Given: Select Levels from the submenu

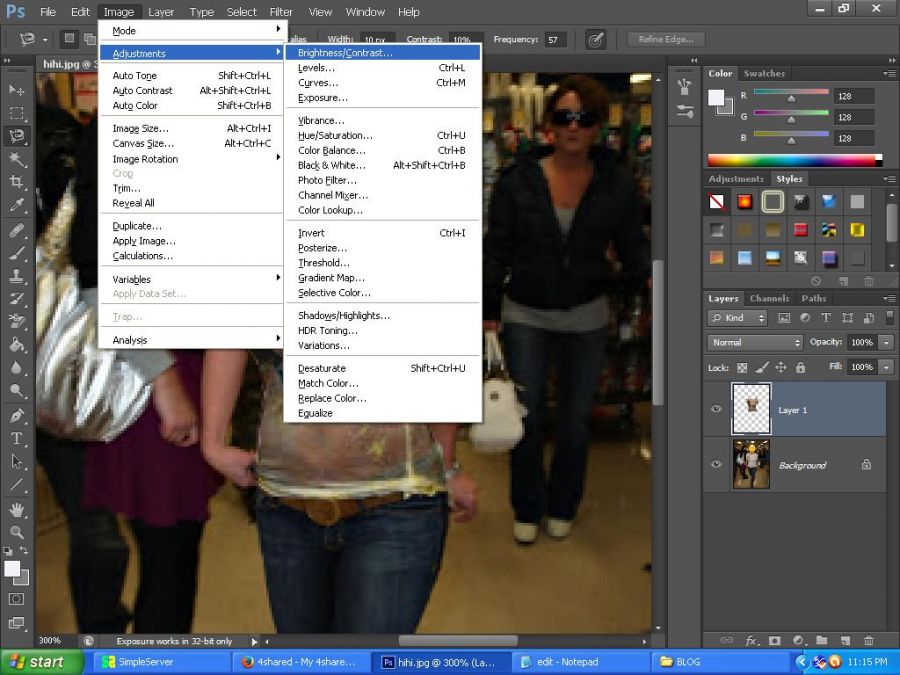Looking at the screenshot, I should point(383,68).
